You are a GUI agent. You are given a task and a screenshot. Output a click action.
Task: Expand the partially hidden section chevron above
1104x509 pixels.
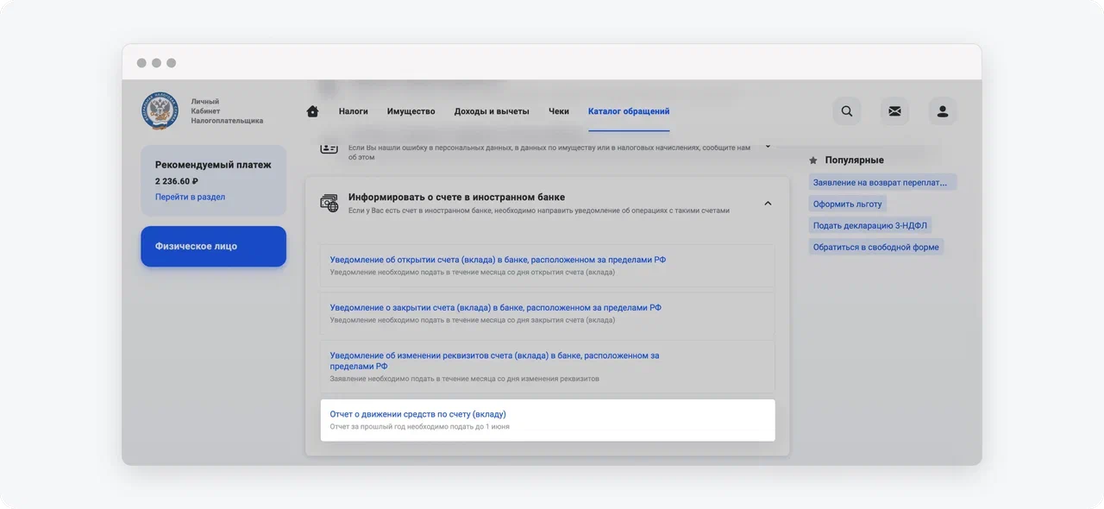click(767, 146)
